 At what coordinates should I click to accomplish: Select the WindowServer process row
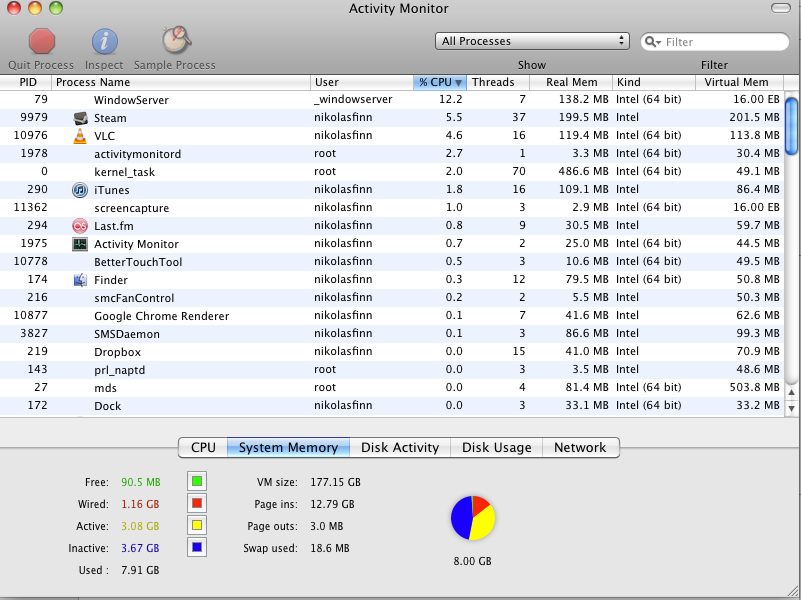point(392,100)
